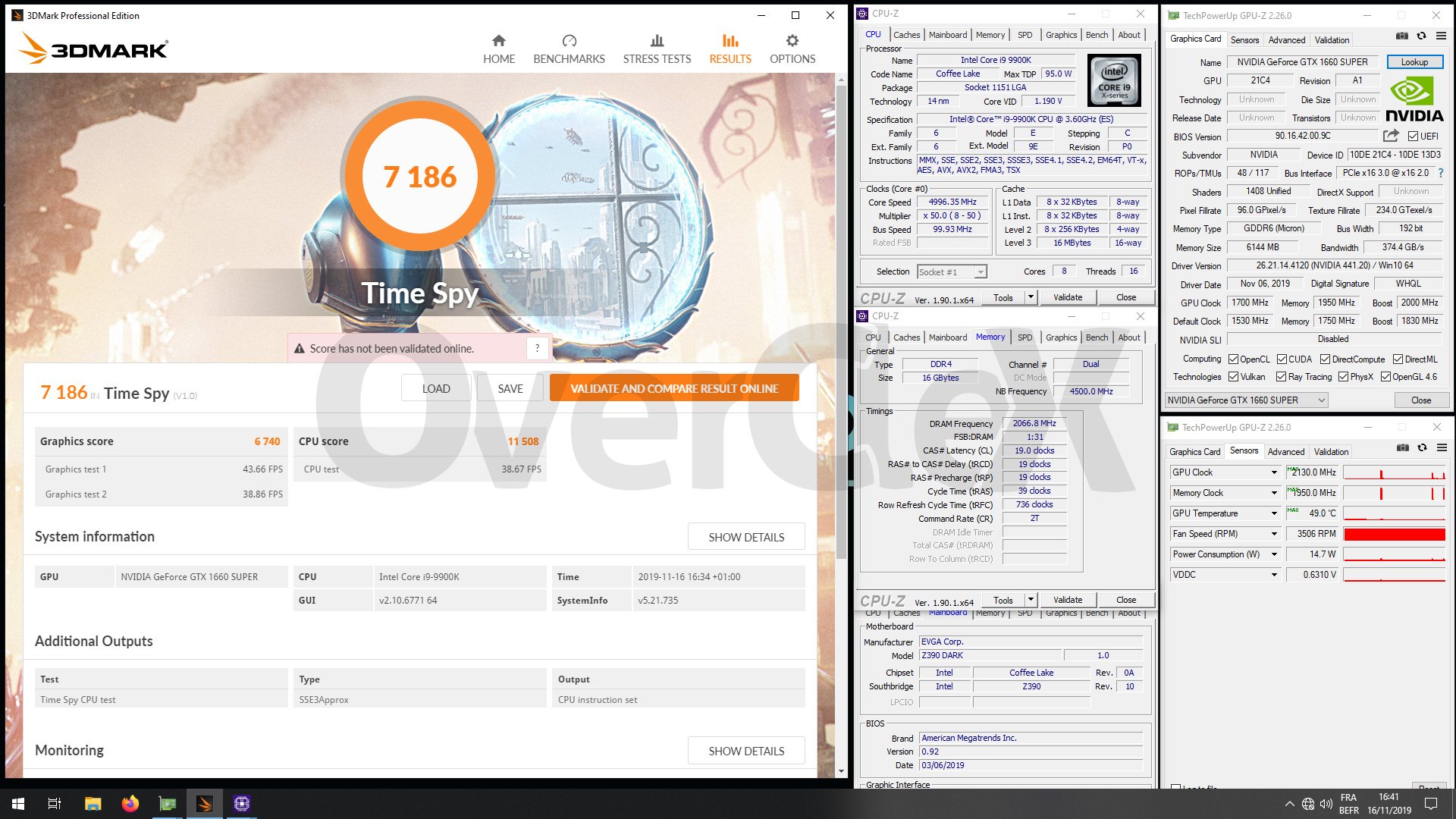Go to STRESS TESTS in 3DMark

point(657,49)
